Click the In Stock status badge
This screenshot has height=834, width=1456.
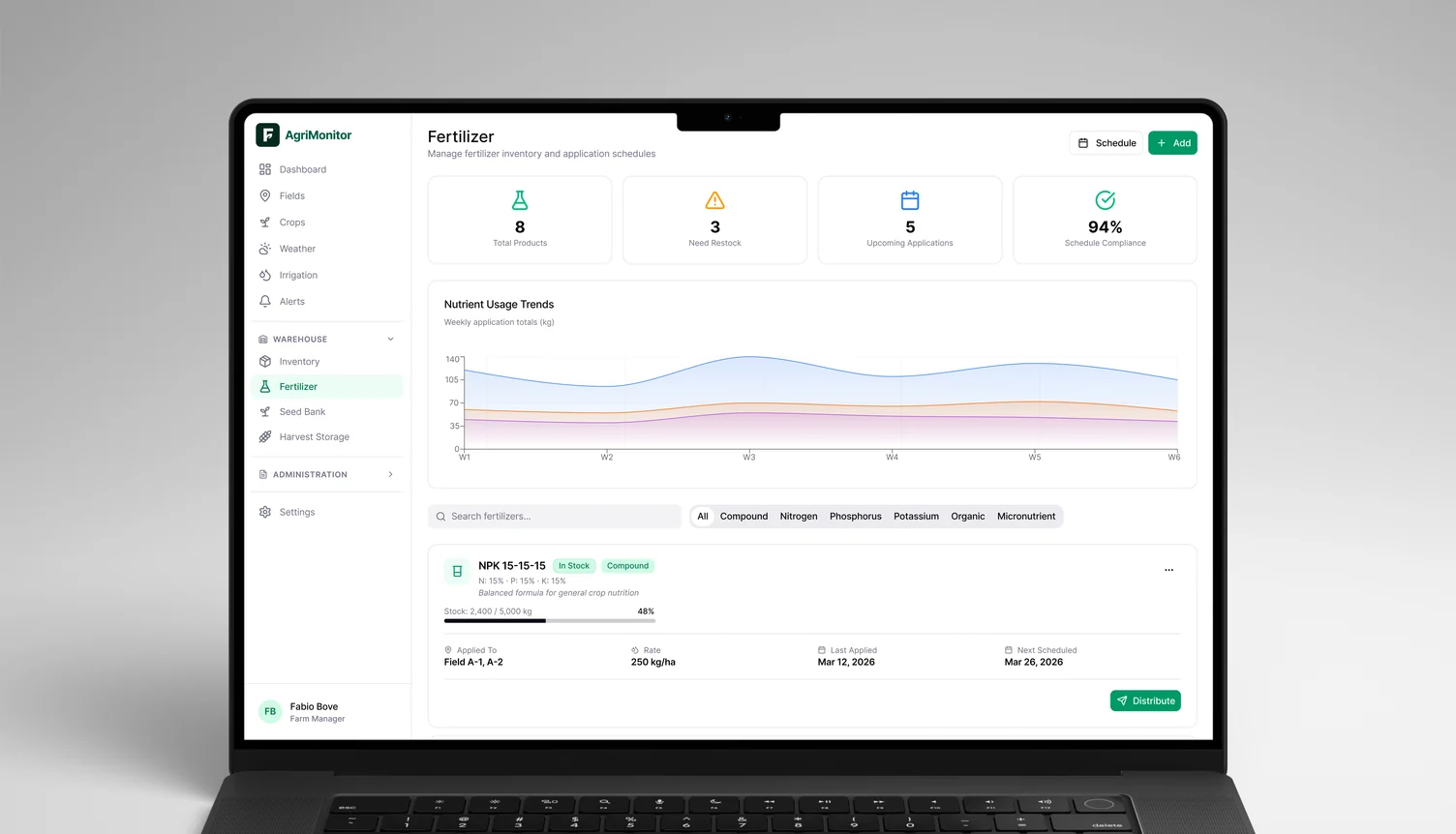tap(574, 566)
